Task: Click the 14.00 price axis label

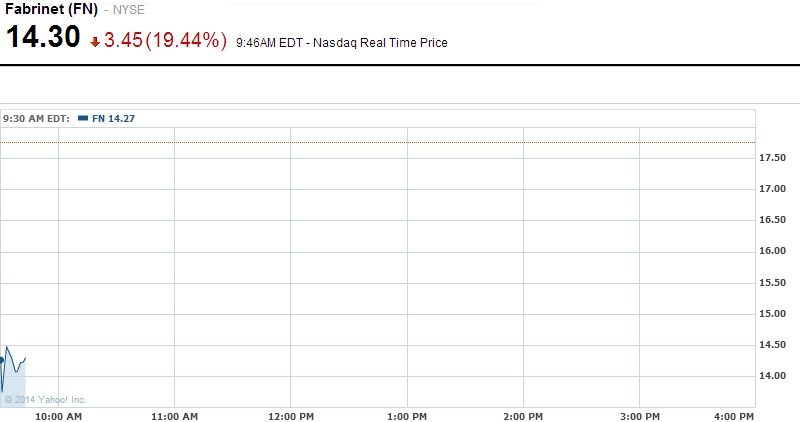Action: click(x=775, y=376)
